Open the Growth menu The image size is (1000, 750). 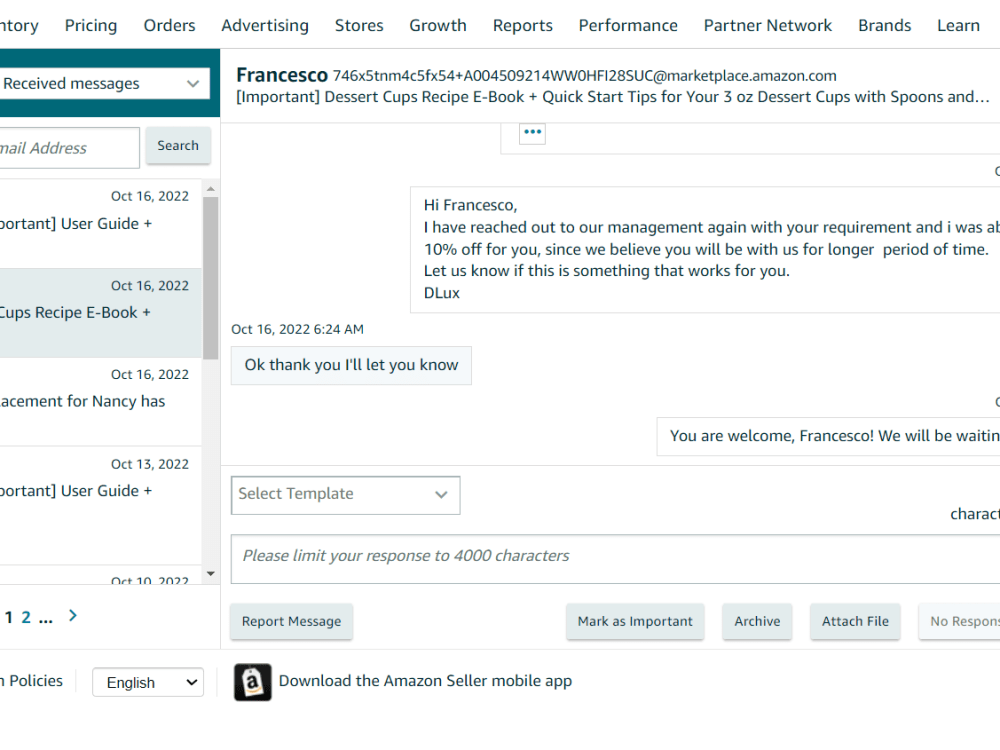pyautogui.click(x=438, y=26)
